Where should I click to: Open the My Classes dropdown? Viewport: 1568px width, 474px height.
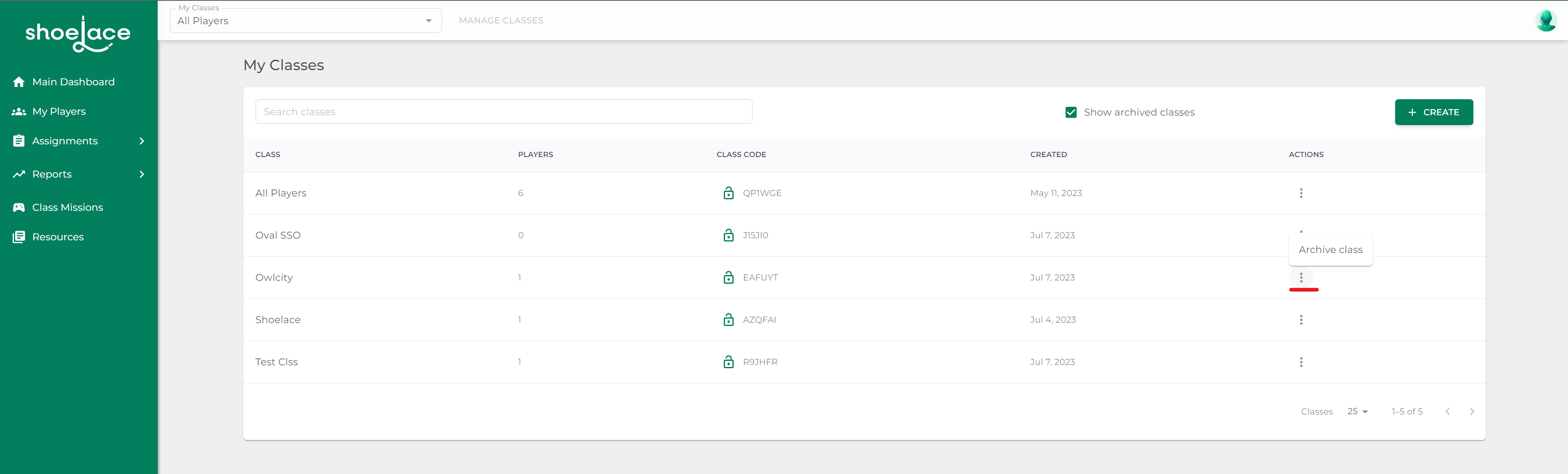pos(306,21)
